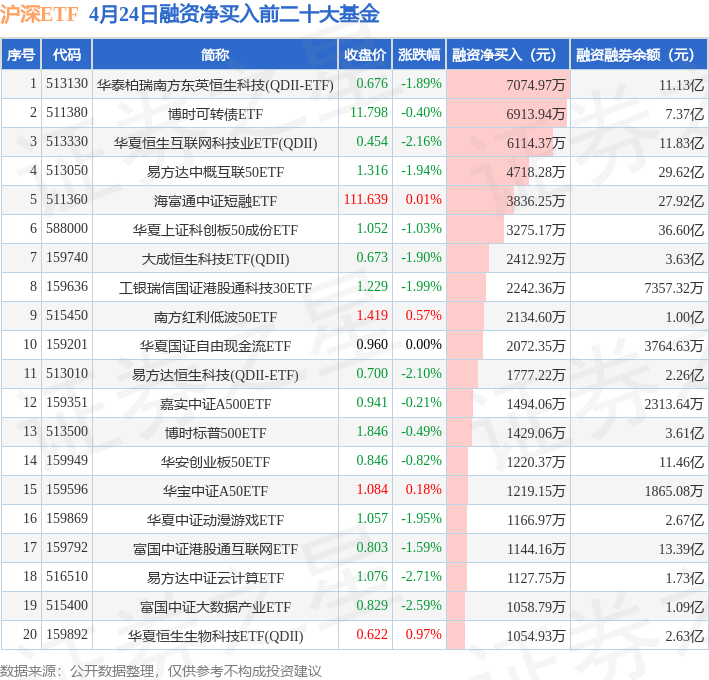Click net buy value 2134.60万
Image resolution: width=709 pixels, height=680 pixels.
click(x=535, y=317)
